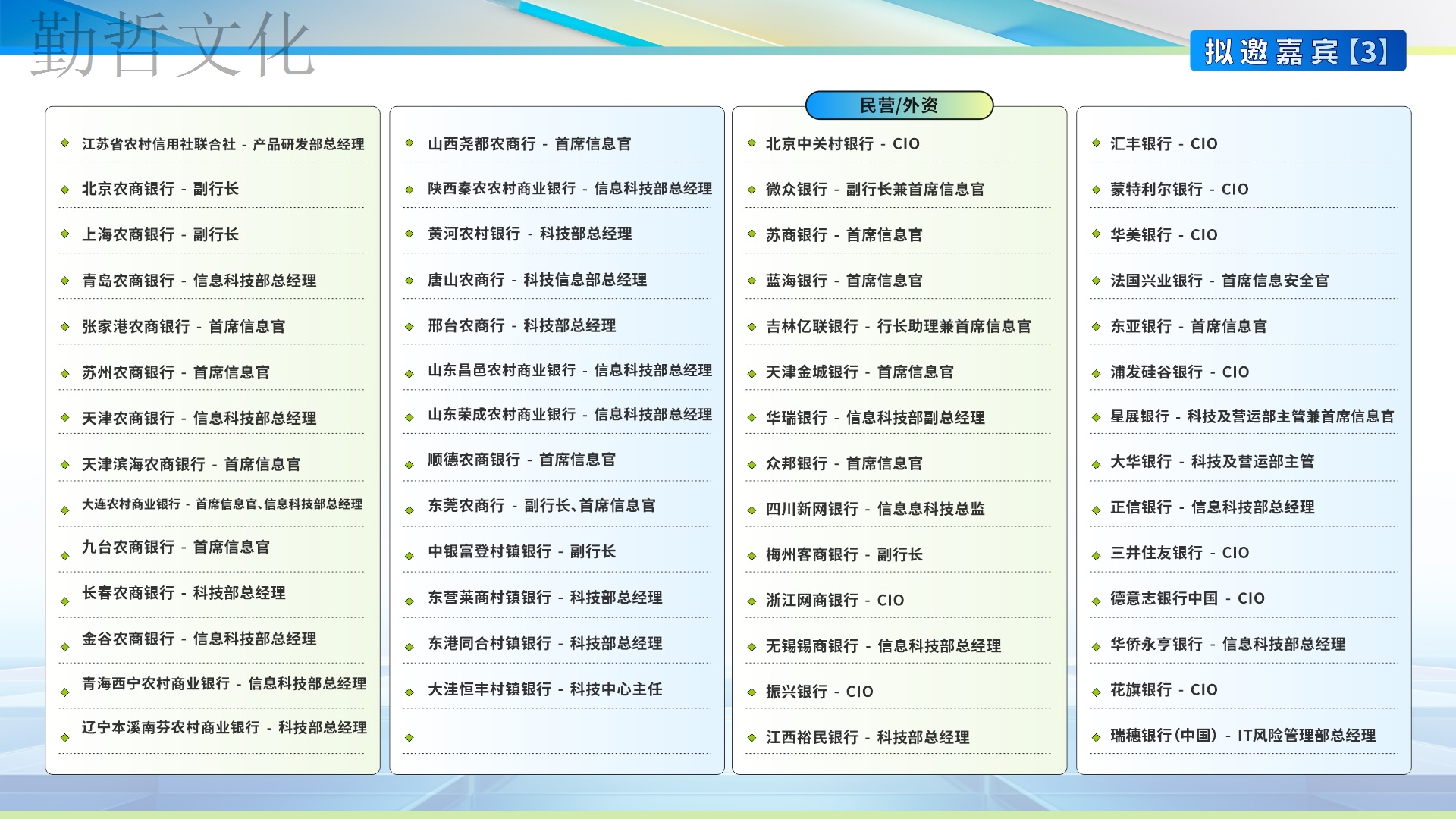Click 大连农村商业银行 entry
The height and width of the screenshot is (819, 1456).
pyautogui.click(x=222, y=504)
